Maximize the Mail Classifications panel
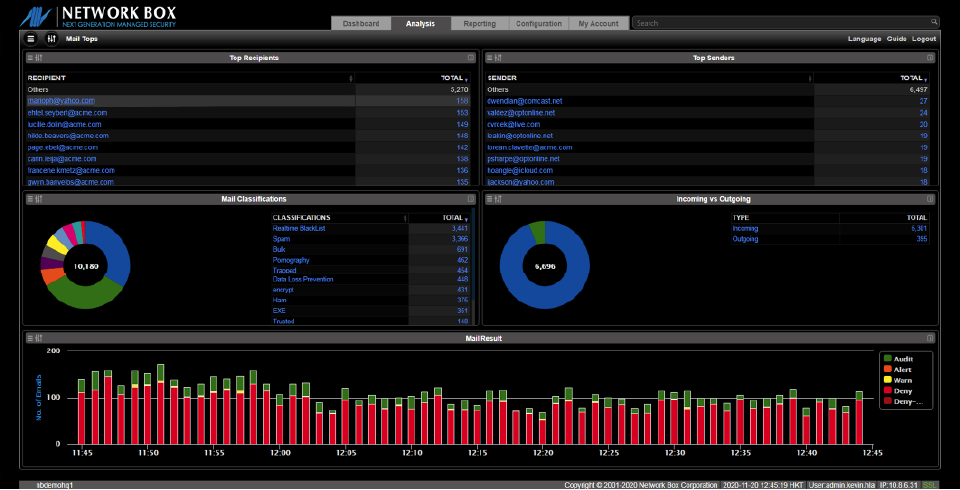Screen dimensions: 960x490 tap(471, 199)
